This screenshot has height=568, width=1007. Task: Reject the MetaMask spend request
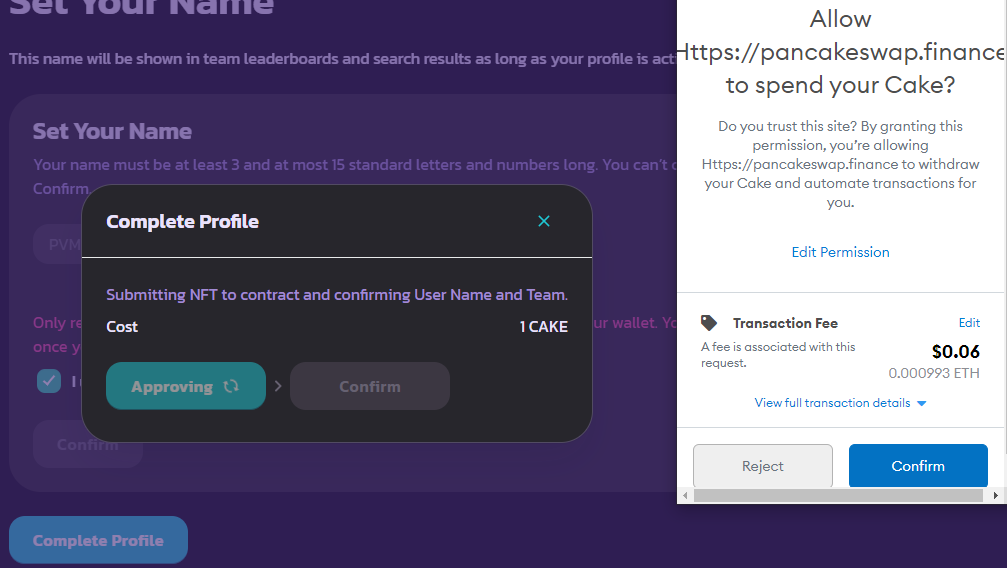(x=762, y=466)
